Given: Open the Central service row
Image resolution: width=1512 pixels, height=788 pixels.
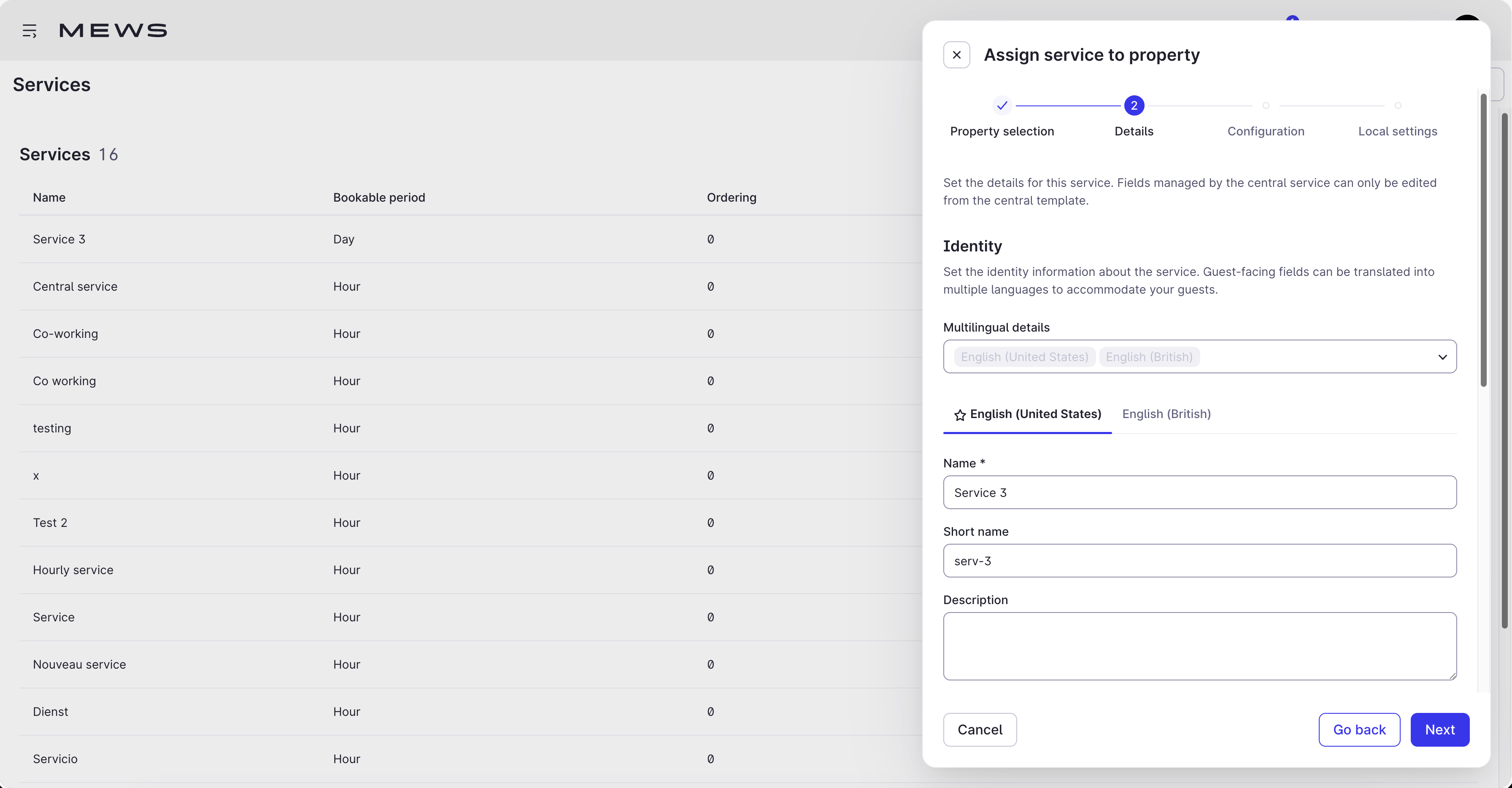Looking at the screenshot, I should click(471, 287).
